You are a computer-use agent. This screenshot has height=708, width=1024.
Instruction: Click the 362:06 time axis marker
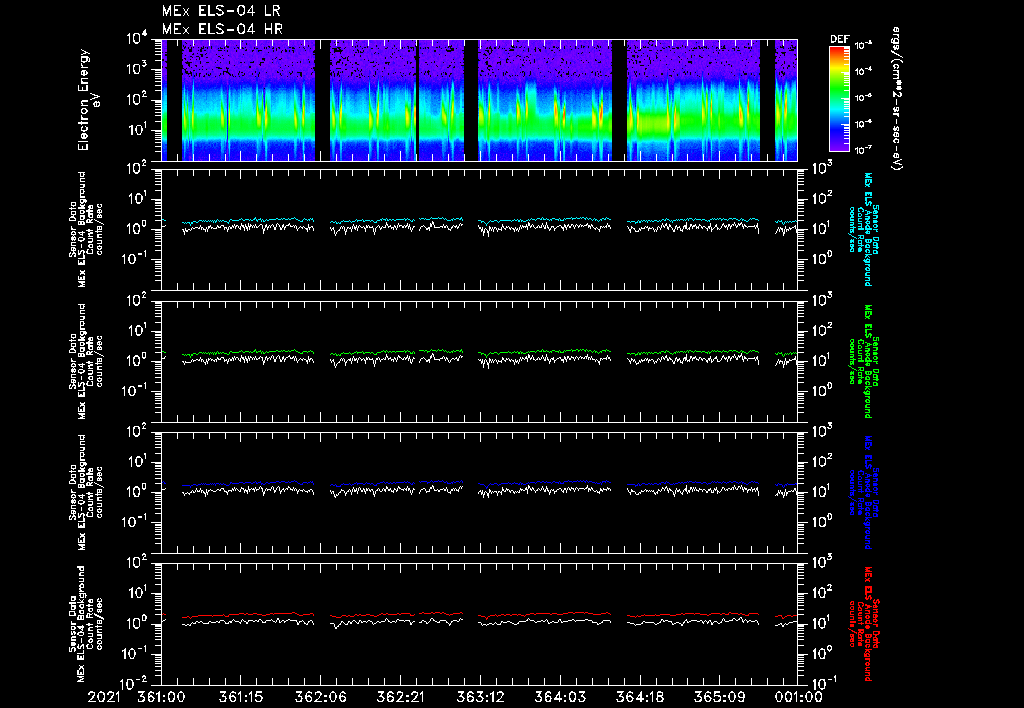(x=321, y=695)
